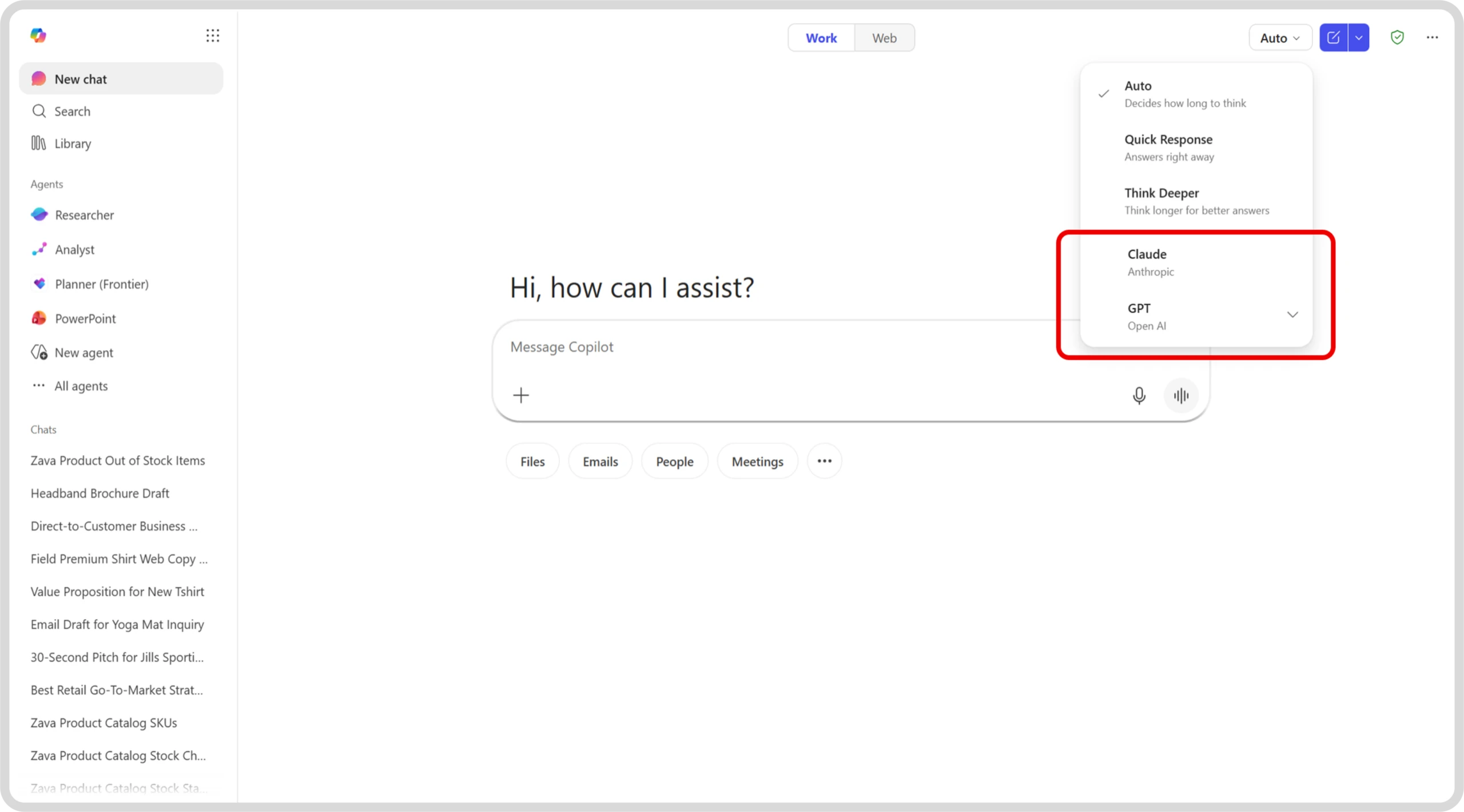Click the New agent icon

click(x=39, y=352)
